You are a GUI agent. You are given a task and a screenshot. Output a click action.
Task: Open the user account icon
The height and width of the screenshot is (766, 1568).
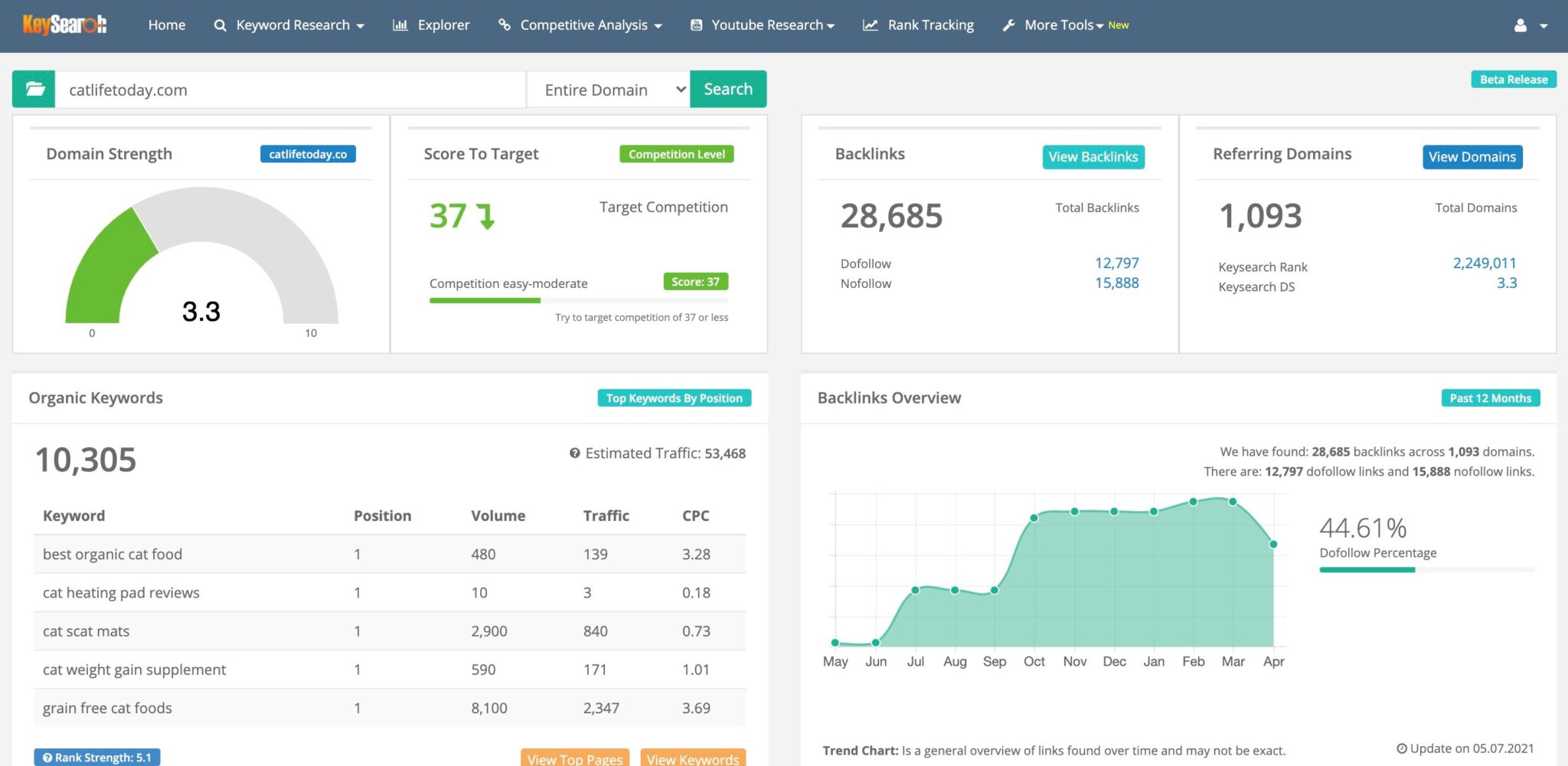pyautogui.click(x=1521, y=25)
